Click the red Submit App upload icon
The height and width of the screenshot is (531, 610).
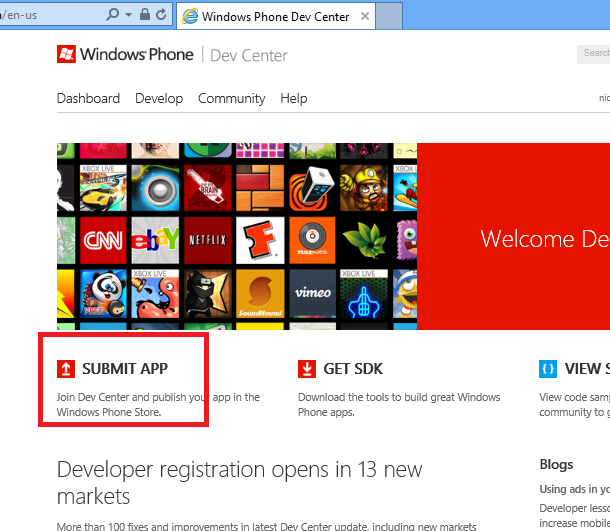coord(66,369)
